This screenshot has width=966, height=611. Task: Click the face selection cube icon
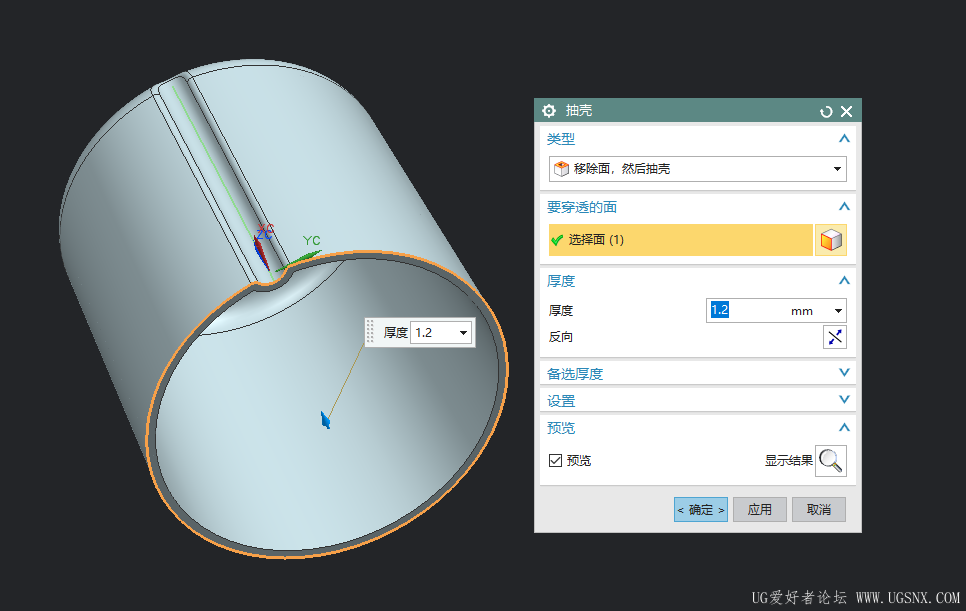tap(830, 240)
